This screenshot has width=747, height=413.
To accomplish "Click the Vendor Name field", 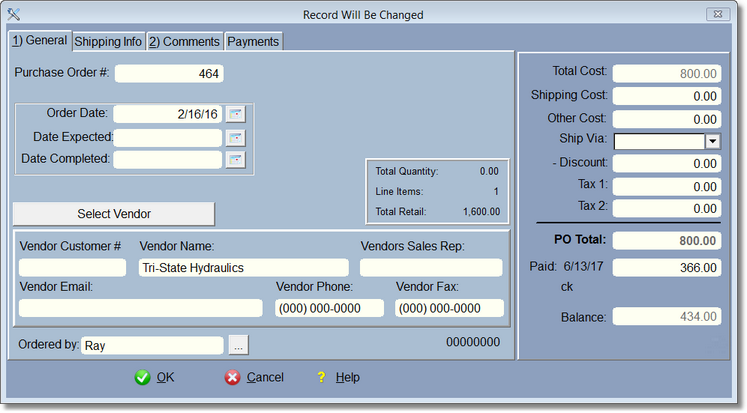I will pos(243,267).
